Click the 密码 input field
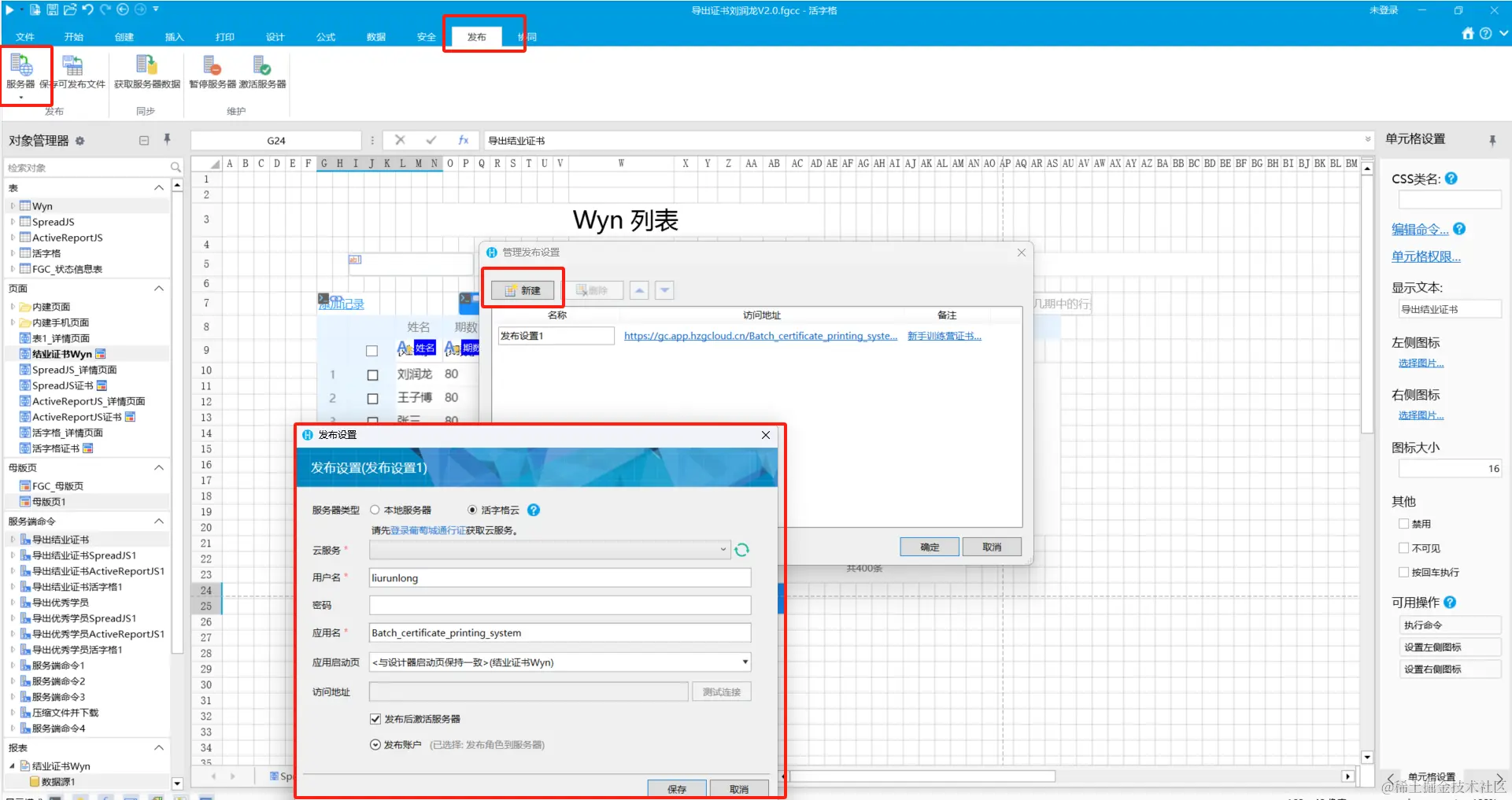Image resolution: width=1512 pixels, height=800 pixels. (x=560, y=605)
